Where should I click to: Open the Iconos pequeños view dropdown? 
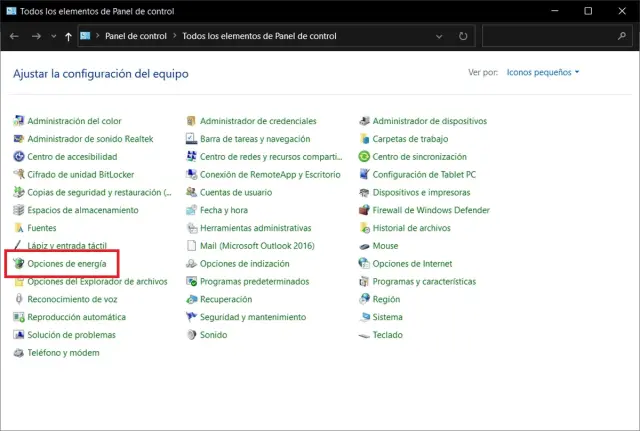(x=543, y=73)
